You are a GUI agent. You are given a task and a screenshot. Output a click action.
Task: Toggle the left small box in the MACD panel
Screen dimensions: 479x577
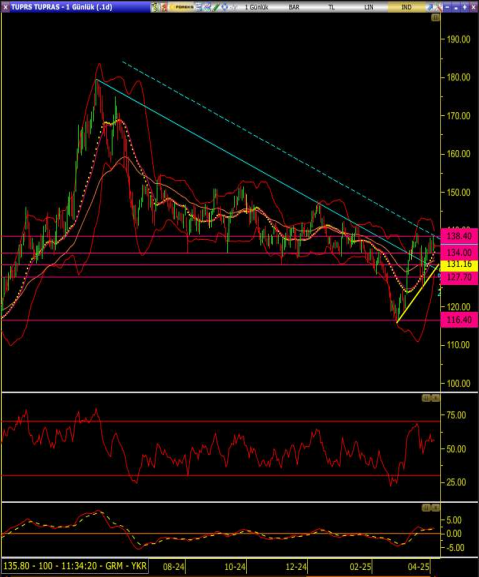pyautogui.click(x=426, y=508)
